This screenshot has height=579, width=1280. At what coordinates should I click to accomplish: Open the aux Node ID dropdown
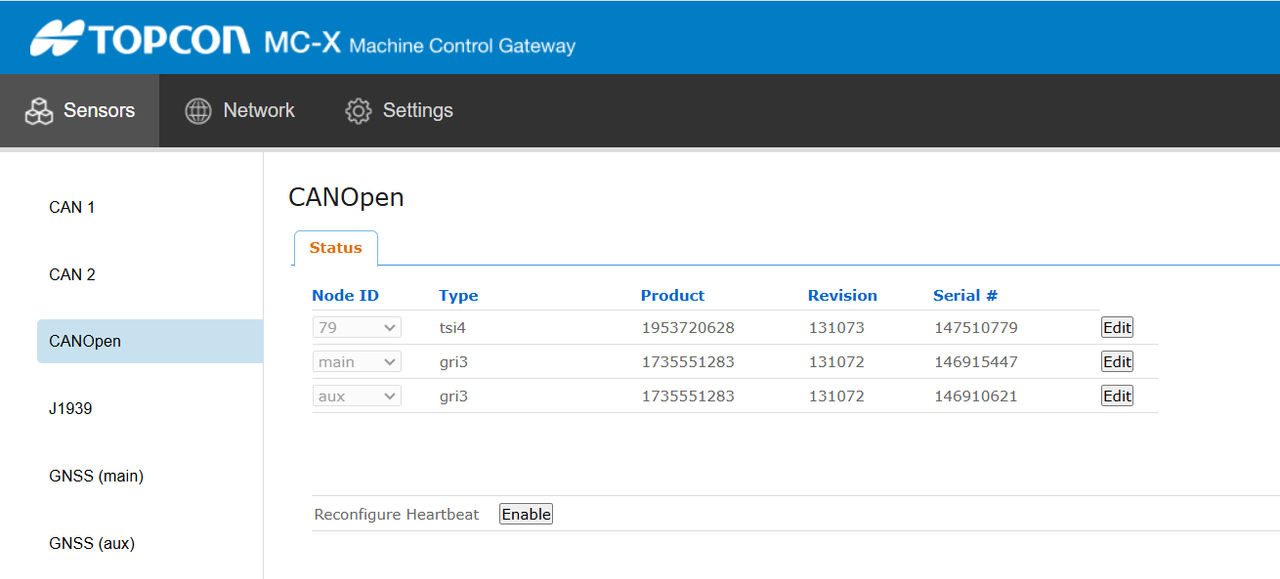click(x=356, y=396)
